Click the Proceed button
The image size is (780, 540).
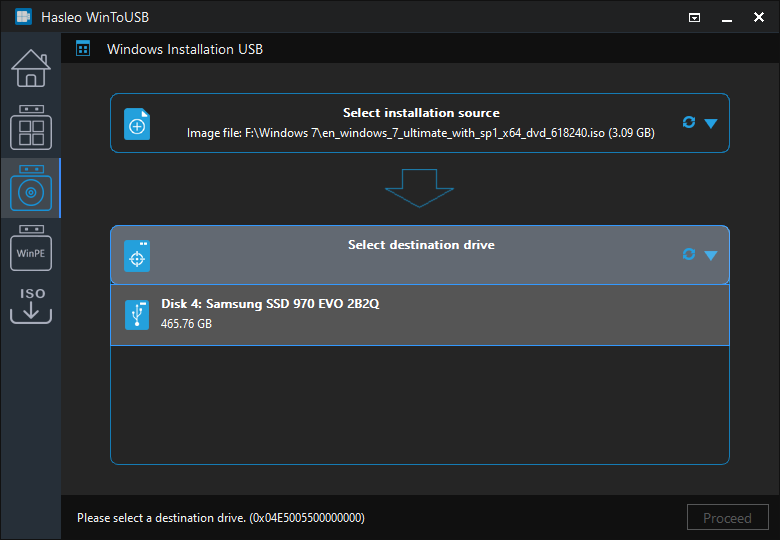tap(727, 518)
